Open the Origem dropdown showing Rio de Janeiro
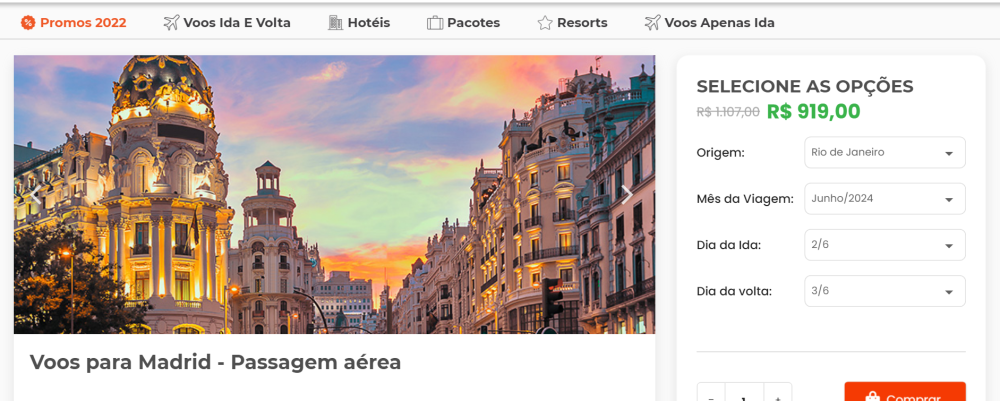 [884, 153]
